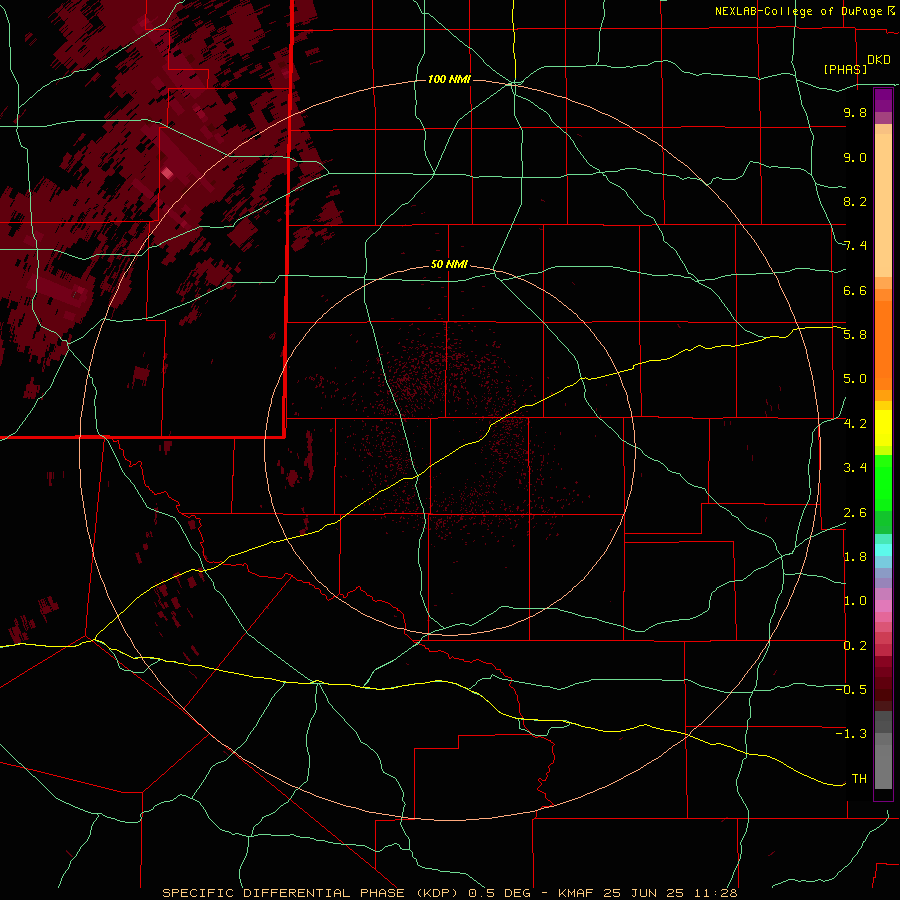This screenshot has width=900, height=900.
Task: Select the 1.0 scale value
Action: tap(855, 601)
